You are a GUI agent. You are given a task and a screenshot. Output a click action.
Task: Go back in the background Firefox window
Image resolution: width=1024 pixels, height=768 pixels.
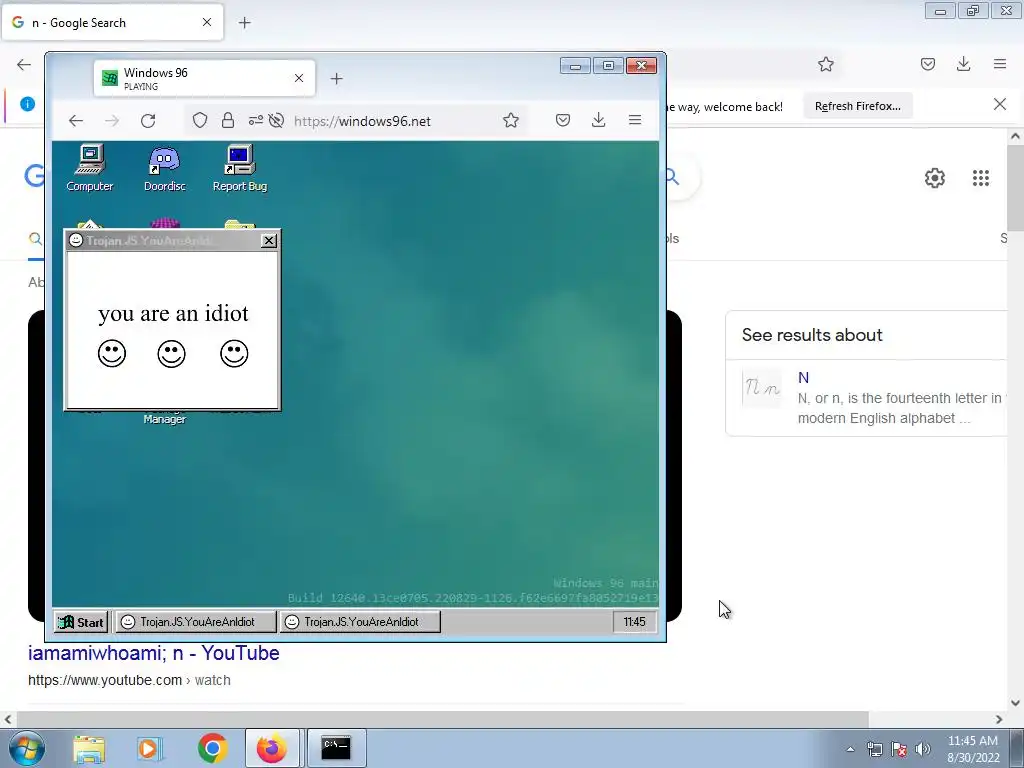coord(24,64)
